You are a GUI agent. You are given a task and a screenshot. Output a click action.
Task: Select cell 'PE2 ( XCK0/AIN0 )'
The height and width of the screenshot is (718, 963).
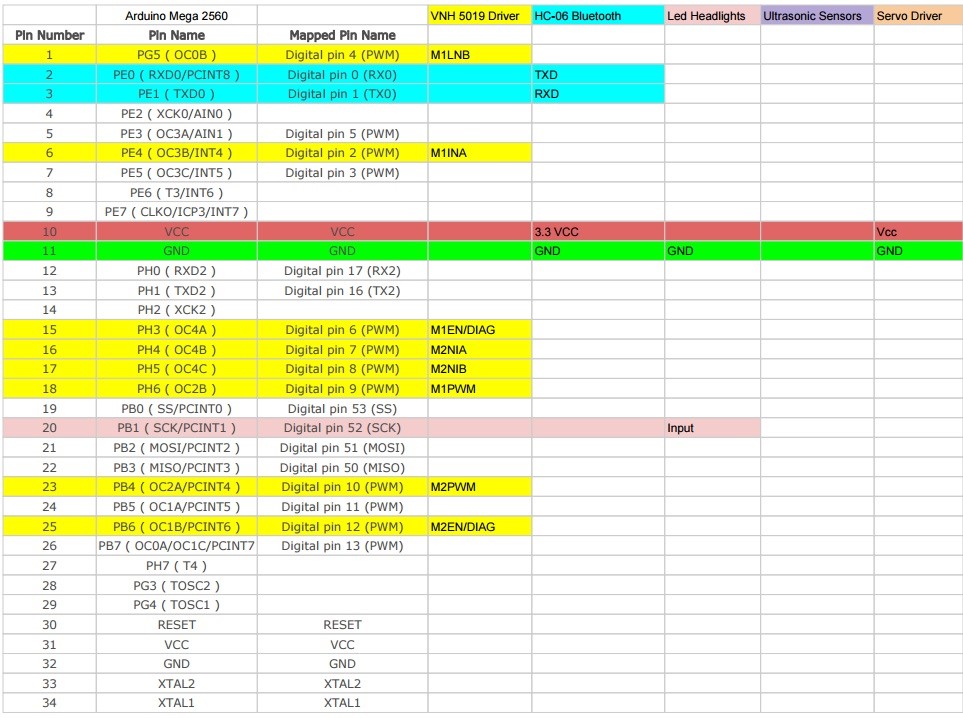pos(176,114)
